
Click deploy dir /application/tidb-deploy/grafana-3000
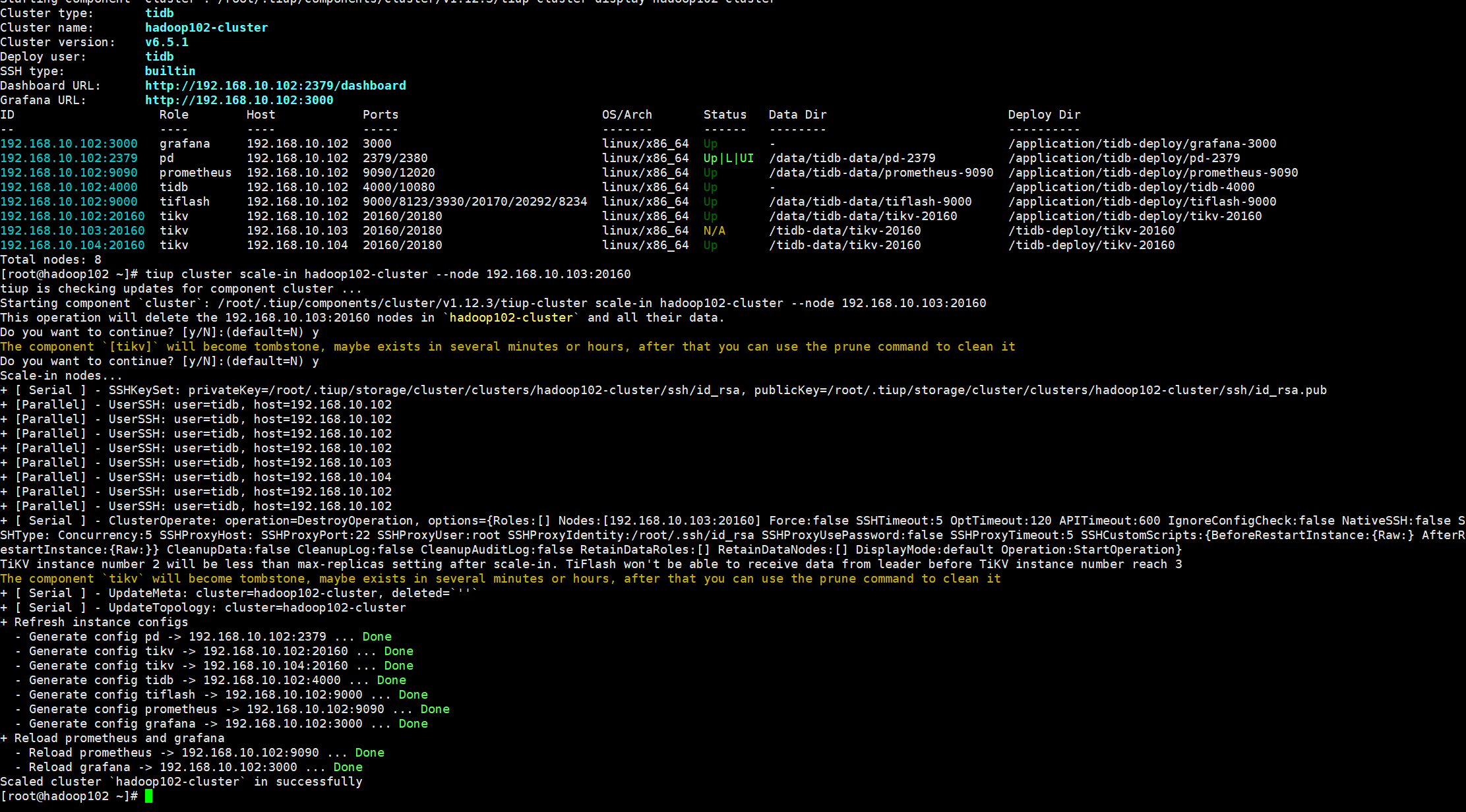click(1142, 144)
